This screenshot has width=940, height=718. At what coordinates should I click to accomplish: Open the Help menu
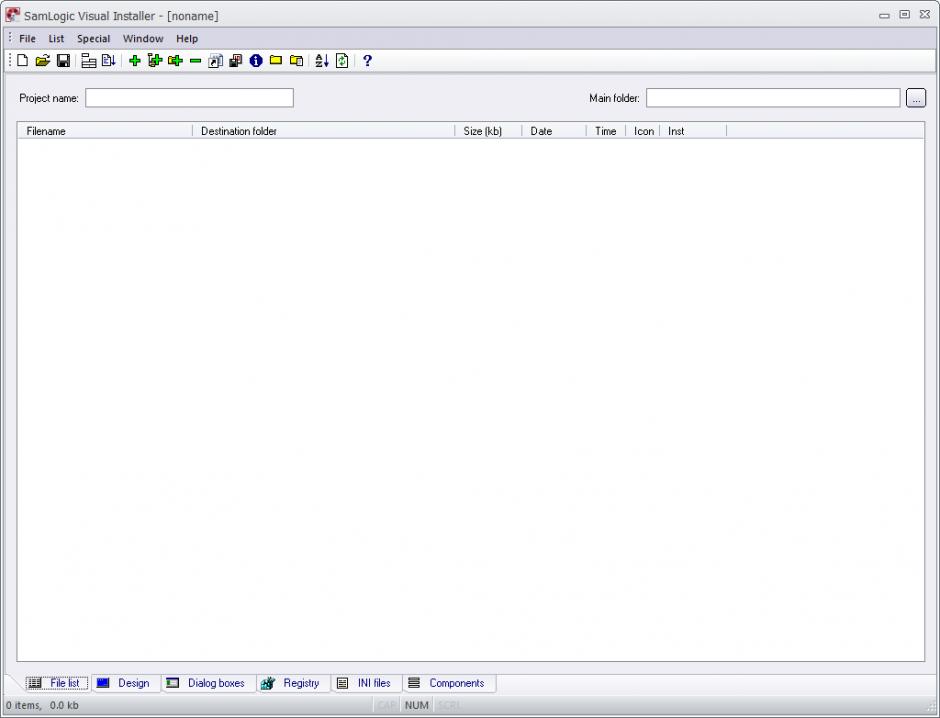tap(187, 38)
